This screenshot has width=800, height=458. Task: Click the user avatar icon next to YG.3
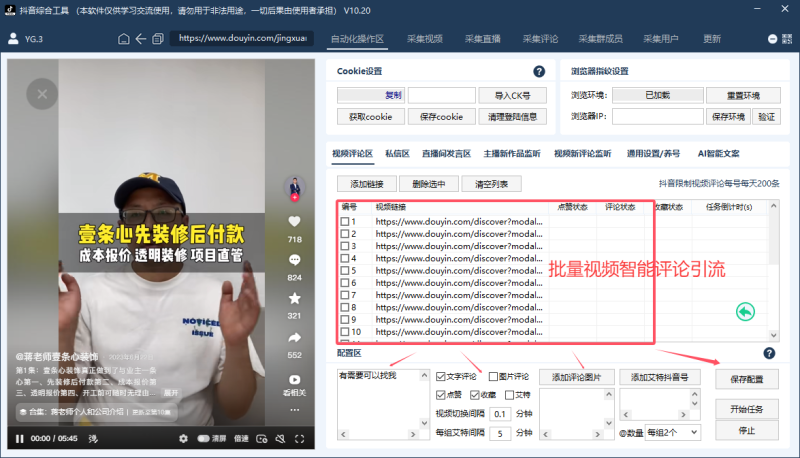pos(13,39)
